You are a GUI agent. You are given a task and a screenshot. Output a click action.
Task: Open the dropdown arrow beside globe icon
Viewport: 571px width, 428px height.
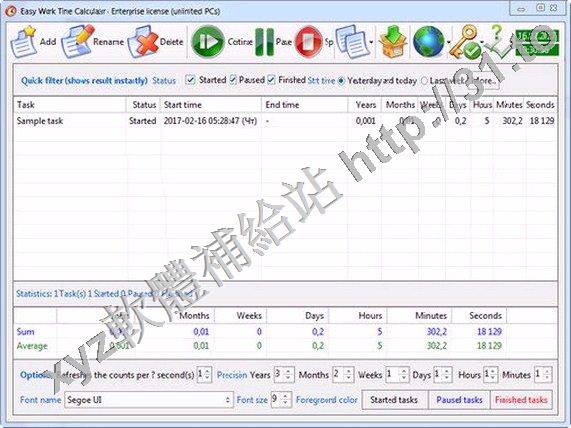(448, 42)
